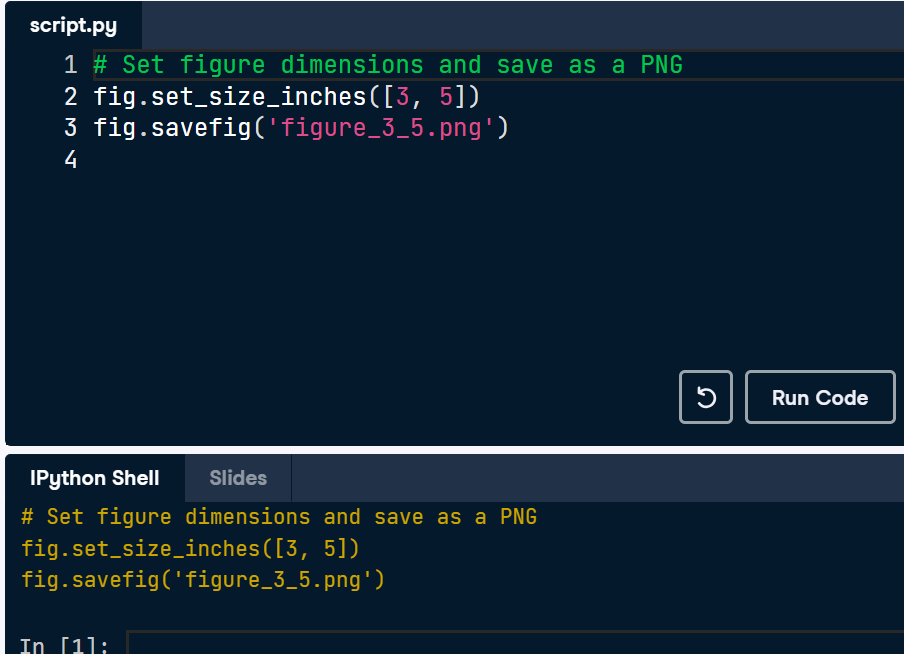Click fig.savefig line in shell output

(203, 580)
